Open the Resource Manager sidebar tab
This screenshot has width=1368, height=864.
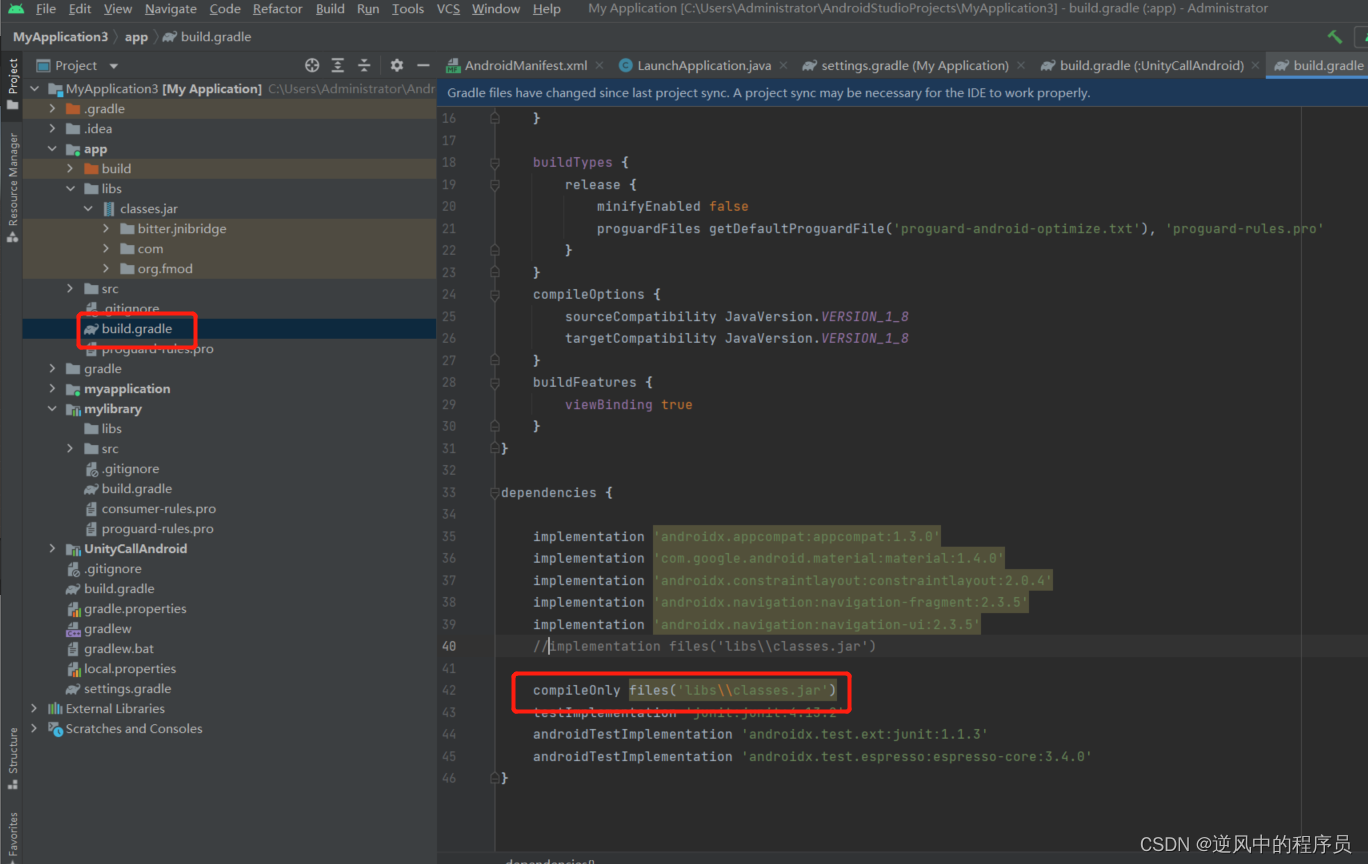pyautogui.click(x=12, y=187)
